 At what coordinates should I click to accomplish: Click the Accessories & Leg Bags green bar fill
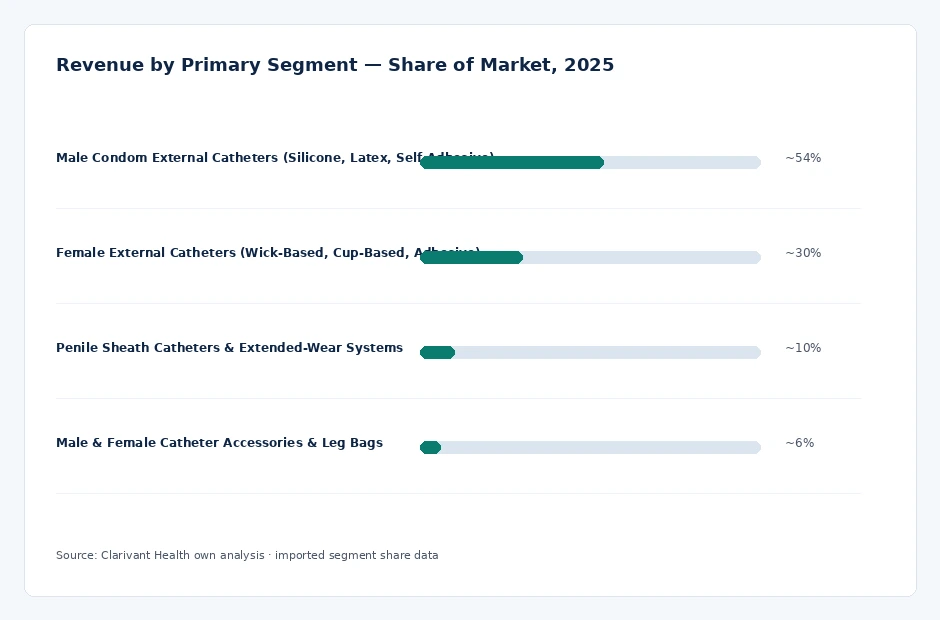(x=430, y=447)
